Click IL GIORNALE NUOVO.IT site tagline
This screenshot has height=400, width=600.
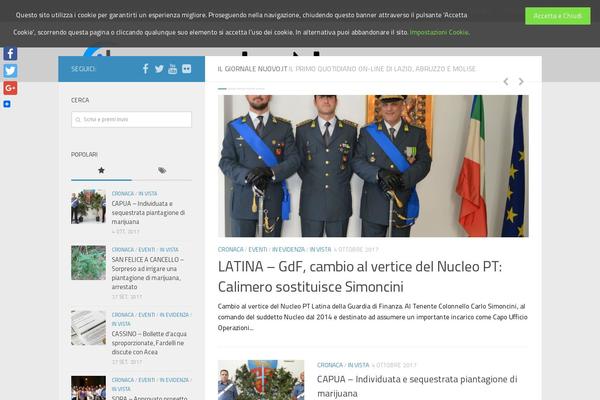pyautogui.click(x=347, y=69)
